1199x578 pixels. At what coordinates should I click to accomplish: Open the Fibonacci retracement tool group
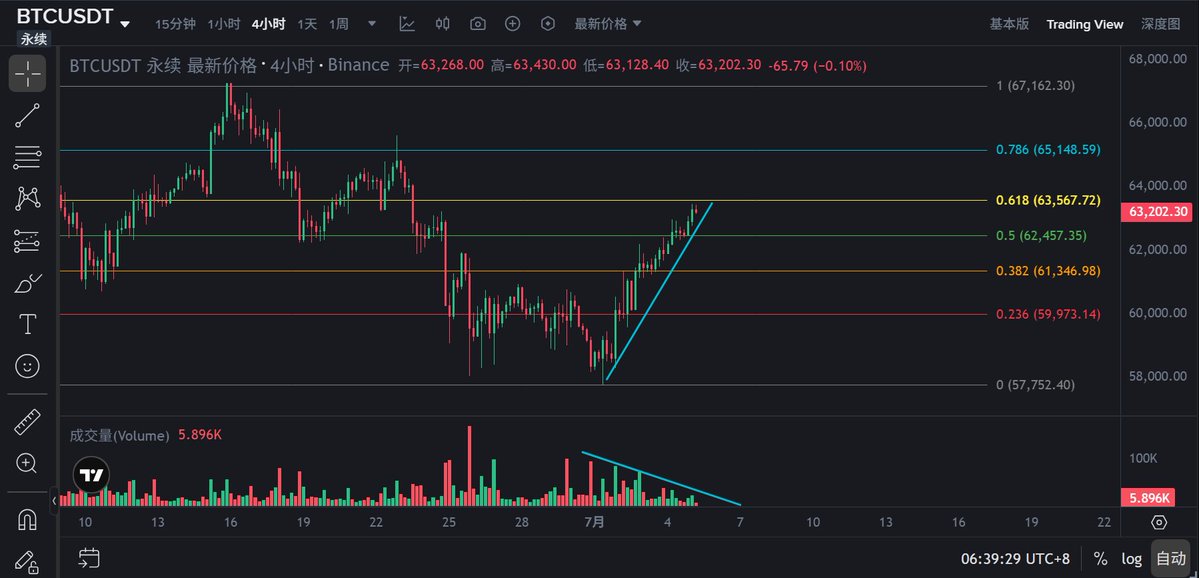point(28,157)
